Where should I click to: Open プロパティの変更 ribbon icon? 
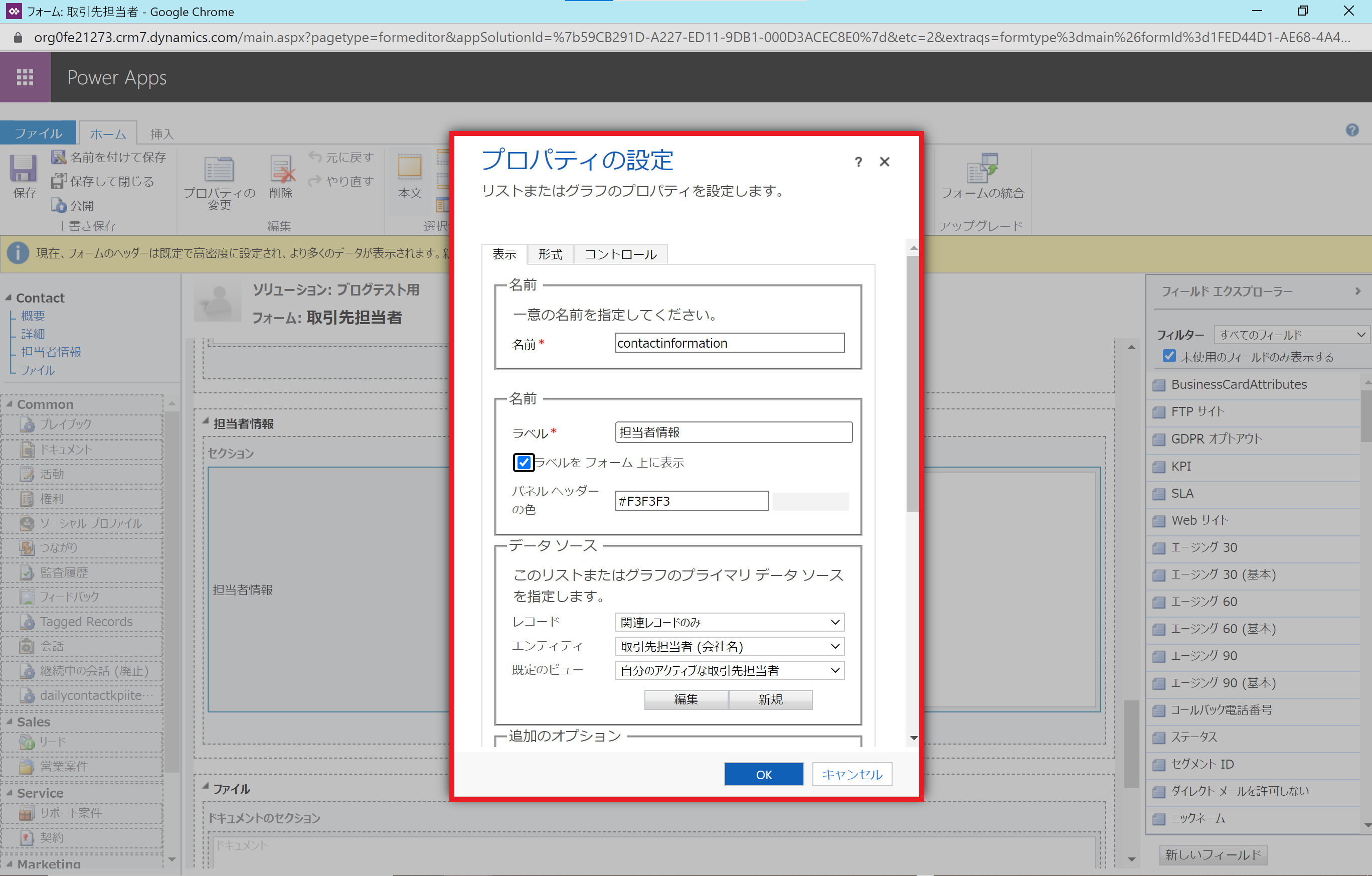219,169
